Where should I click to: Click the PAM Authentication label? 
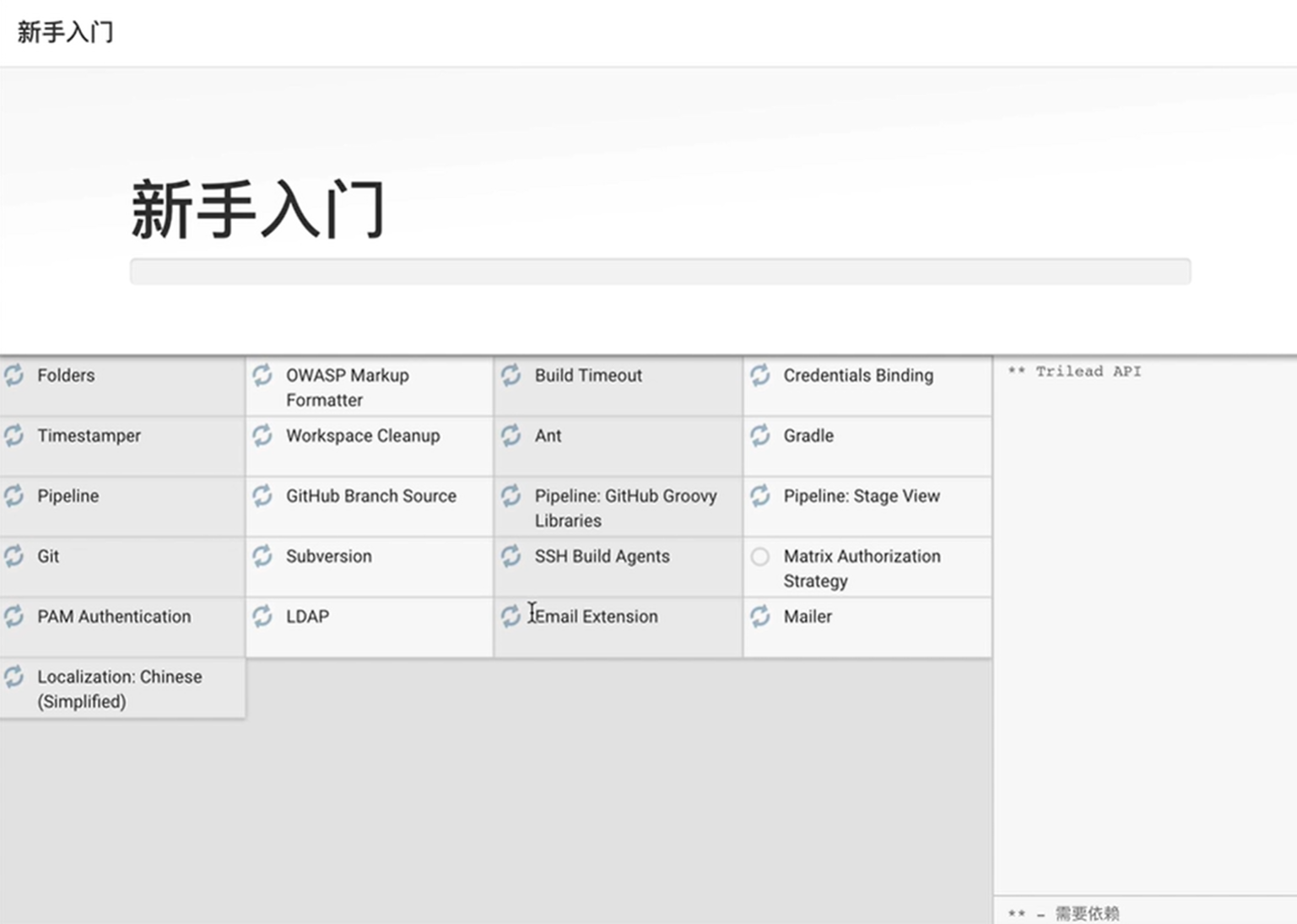click(114, 617)
